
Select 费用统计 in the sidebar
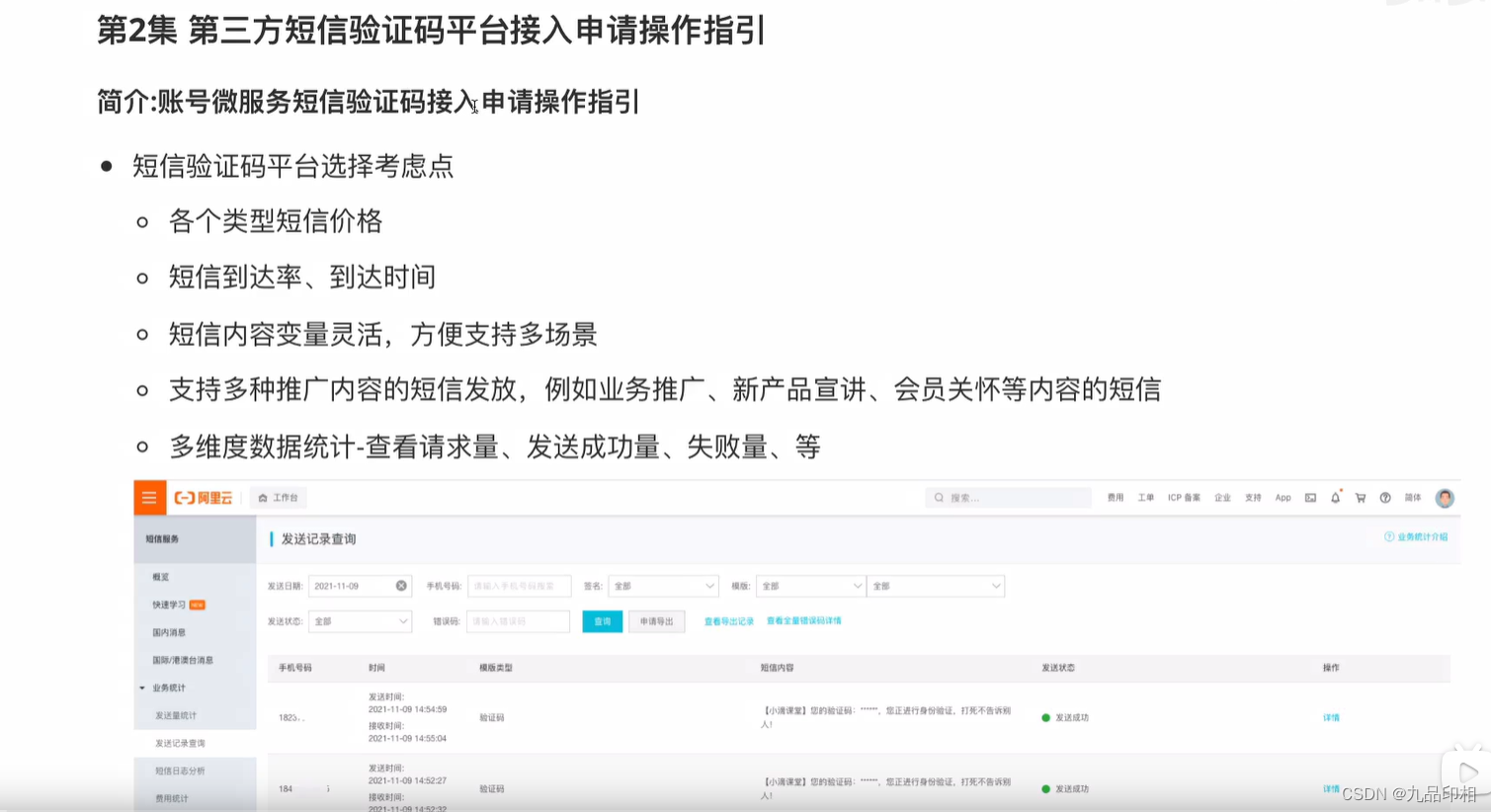point(171,798)
